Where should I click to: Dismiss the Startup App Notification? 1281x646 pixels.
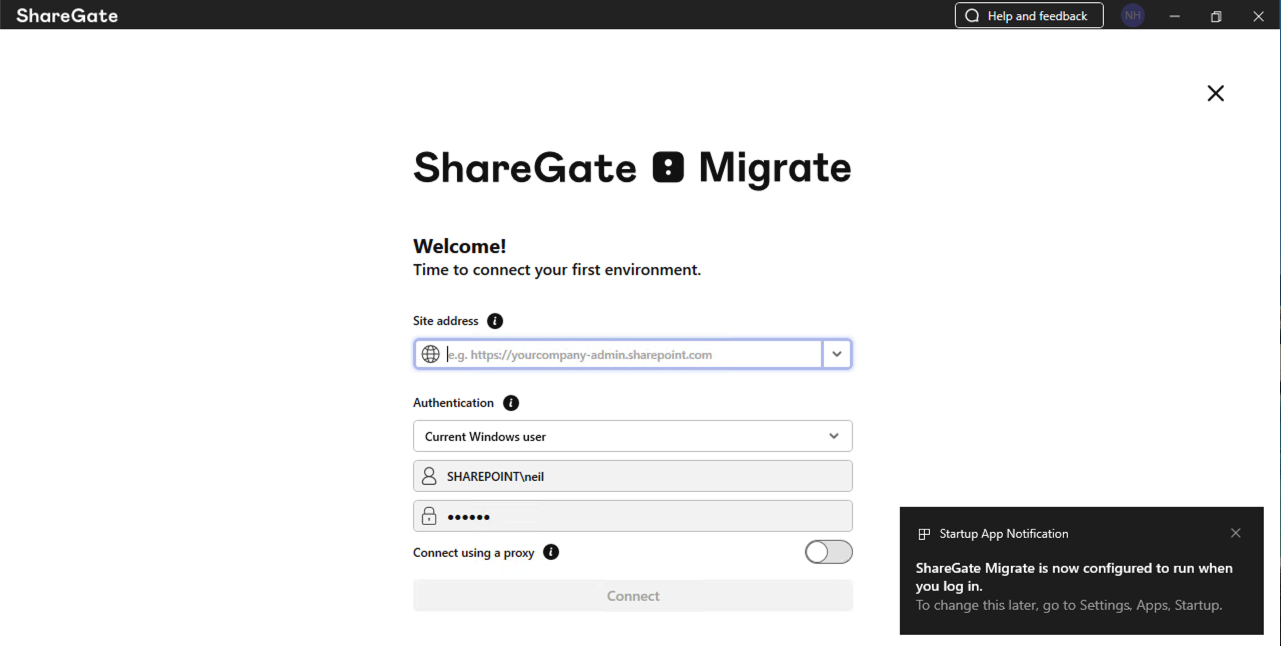[1236, 533]
